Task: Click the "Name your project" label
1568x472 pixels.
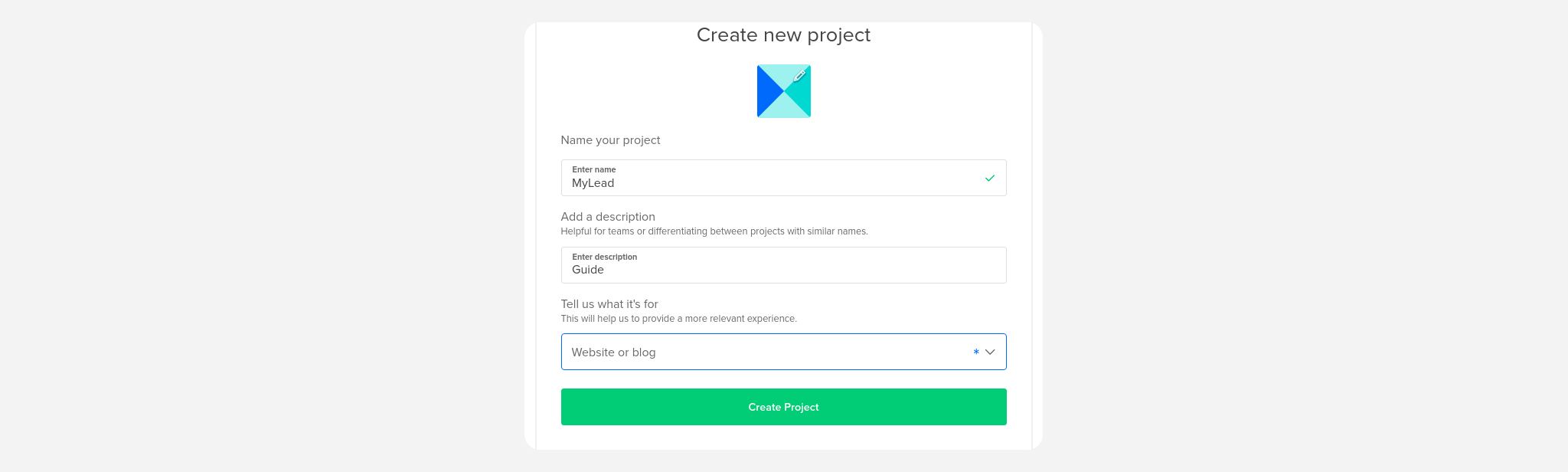Action: (x=610, y=140)
